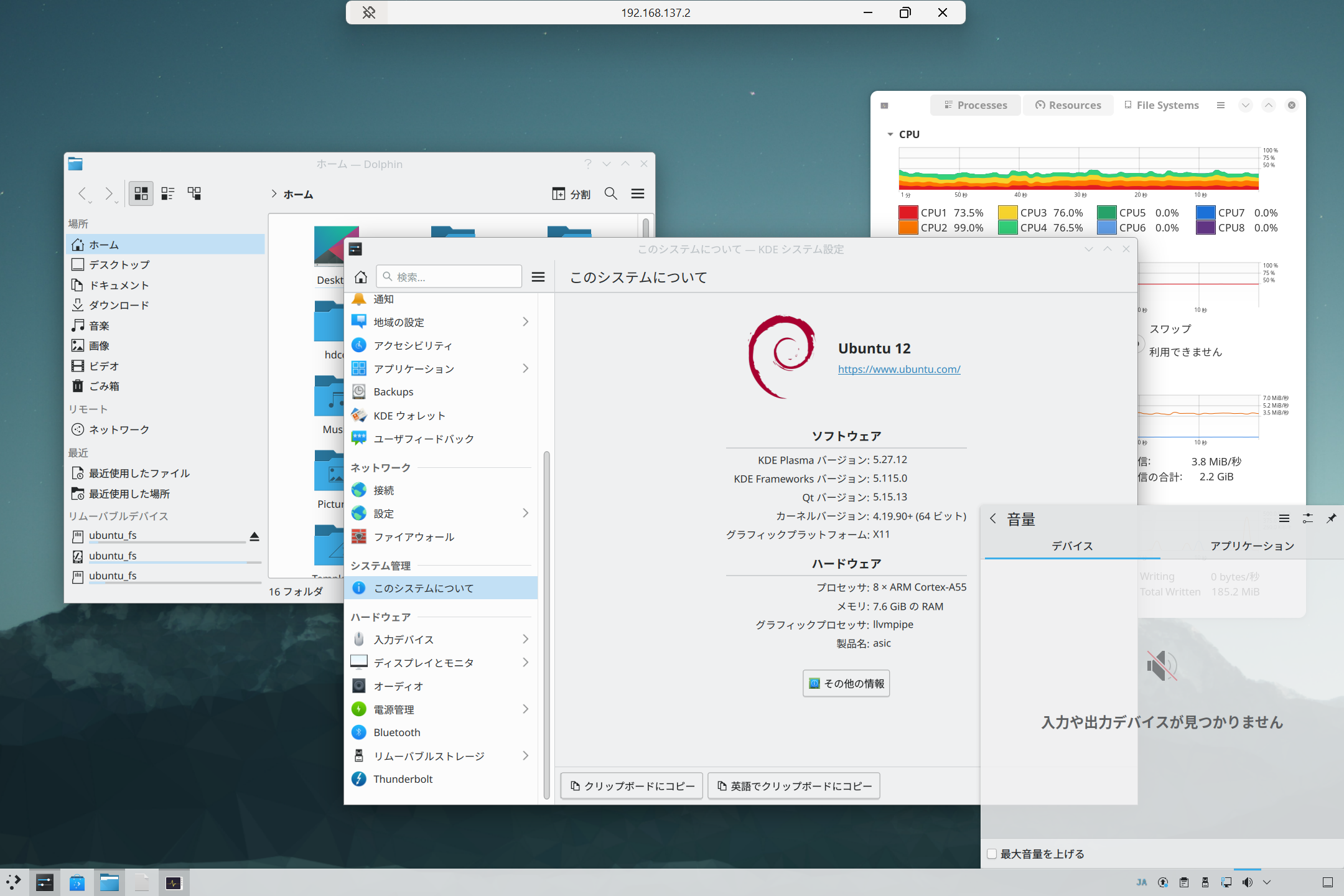This screenshot has height=896, width=1344.
Task: Open the Backups settings entry
Action: (441, 392)
